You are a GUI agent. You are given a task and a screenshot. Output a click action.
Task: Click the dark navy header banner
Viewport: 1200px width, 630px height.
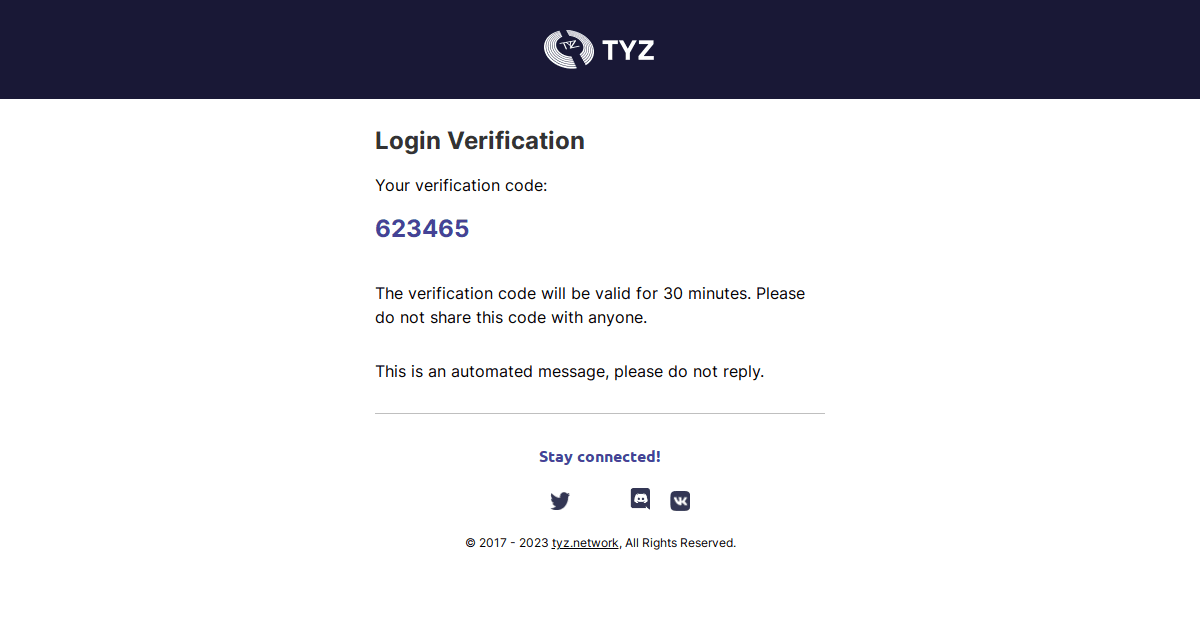point(600,49)
